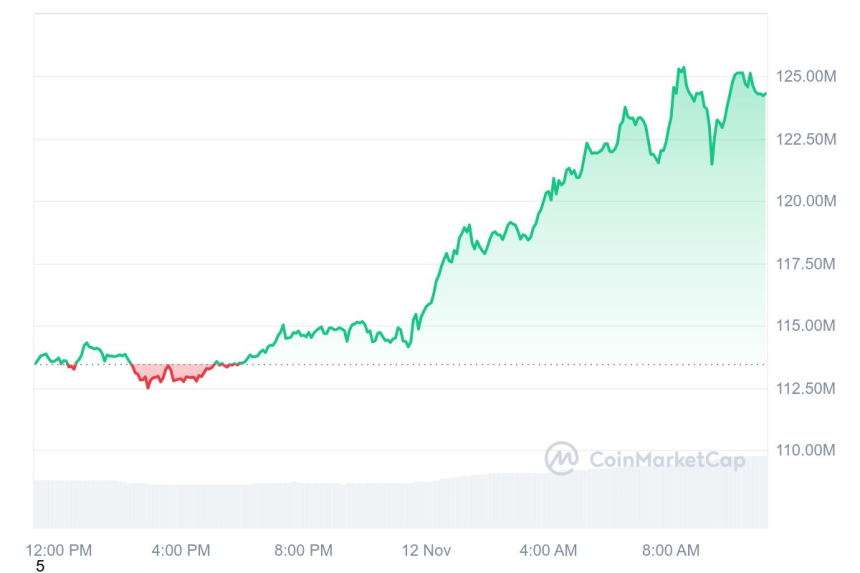Click the gray volume bars area
Image resolution: width=860 pixels, height=573 pixels.
[400, 503]
